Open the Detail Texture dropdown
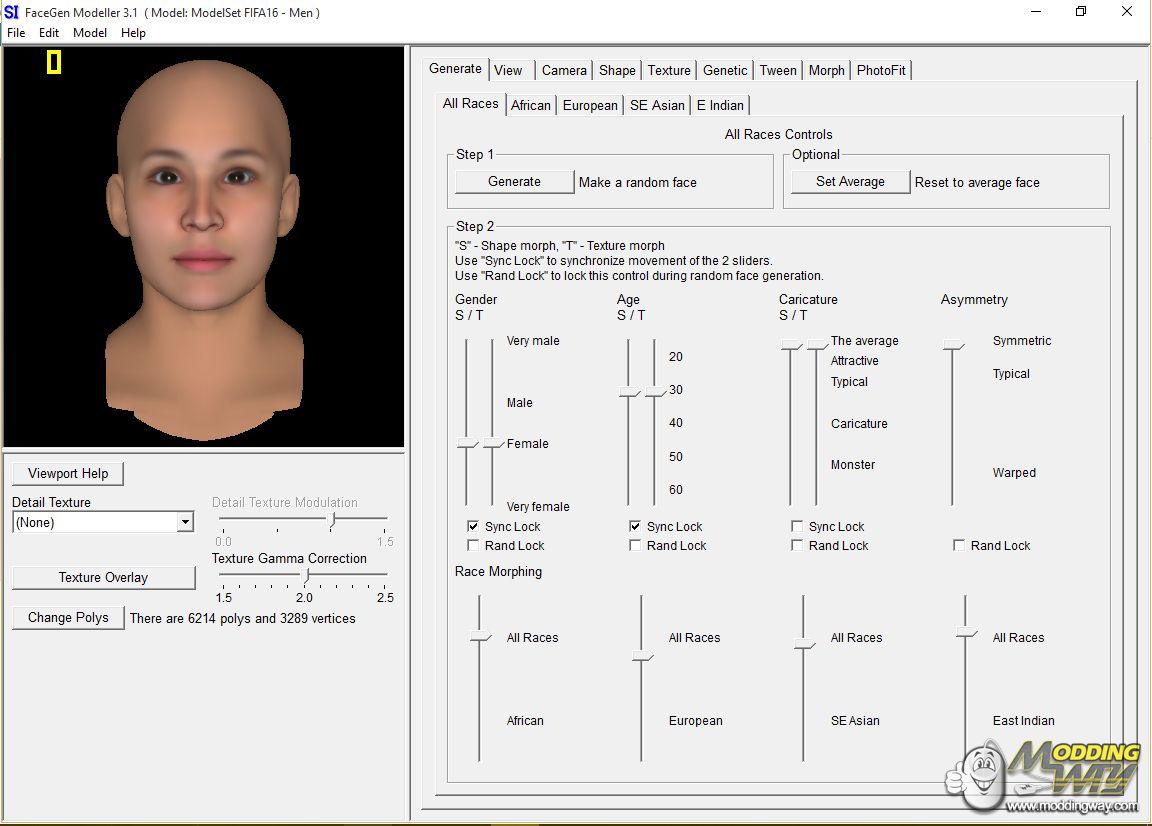This screenshot has height=826, width=1152. point(184,522)
